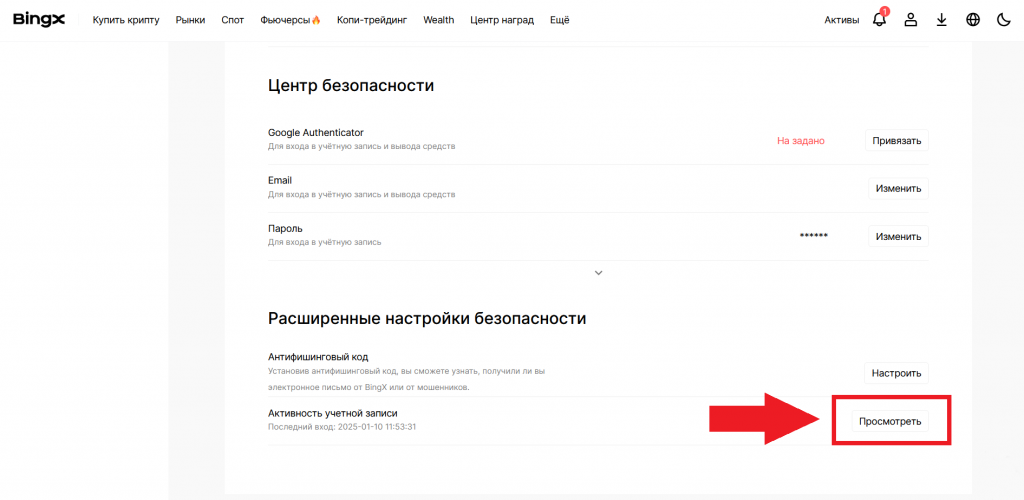
Task: Click Изменить button for Пароль
Action: (x=898, y=236)
